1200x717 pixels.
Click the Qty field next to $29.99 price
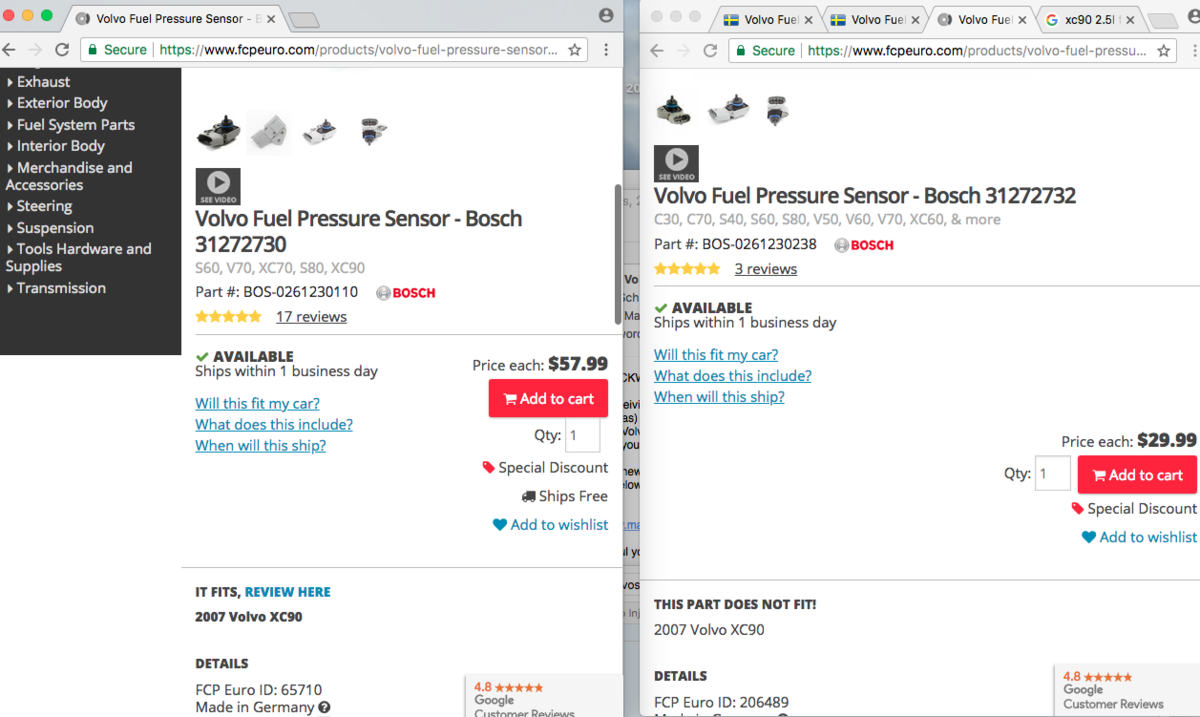tap(1053, 474)
